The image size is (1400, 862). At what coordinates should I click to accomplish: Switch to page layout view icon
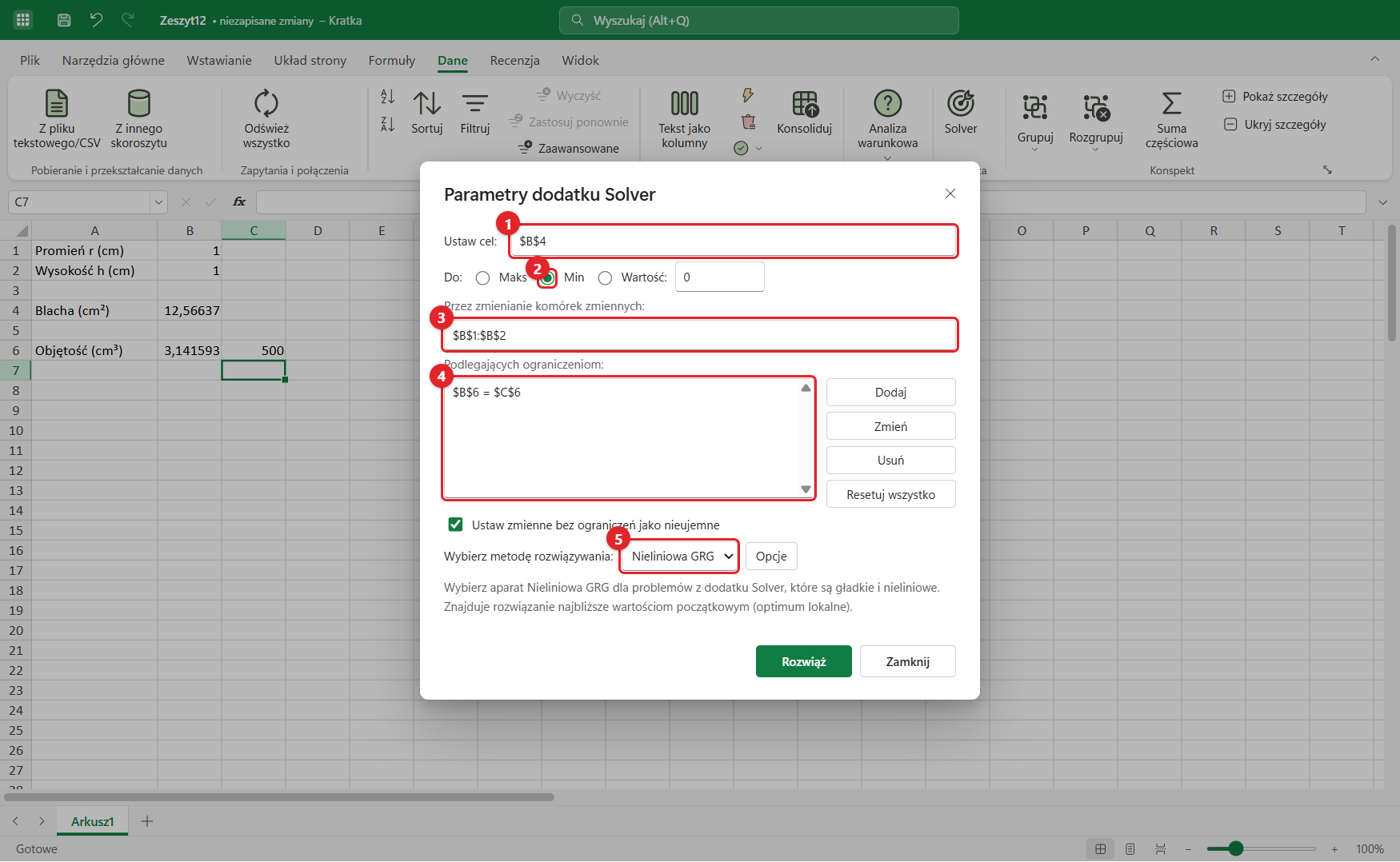1130,849
